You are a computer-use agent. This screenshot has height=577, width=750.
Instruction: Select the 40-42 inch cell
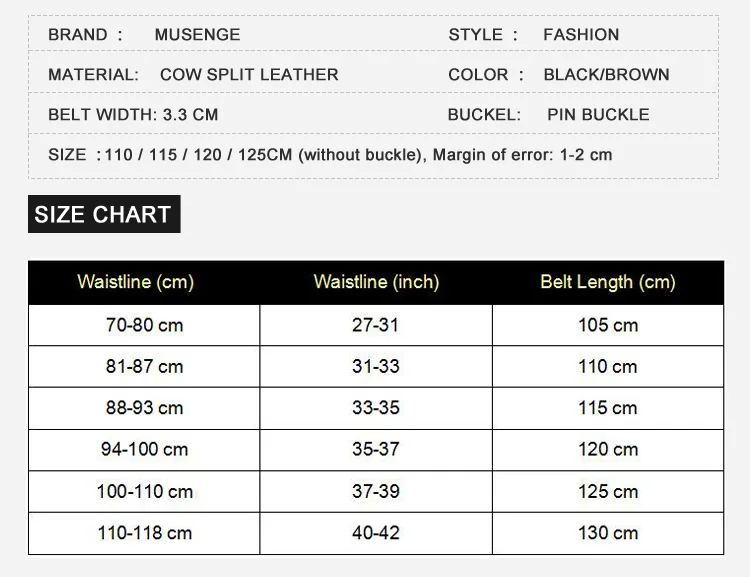[376, 533]
